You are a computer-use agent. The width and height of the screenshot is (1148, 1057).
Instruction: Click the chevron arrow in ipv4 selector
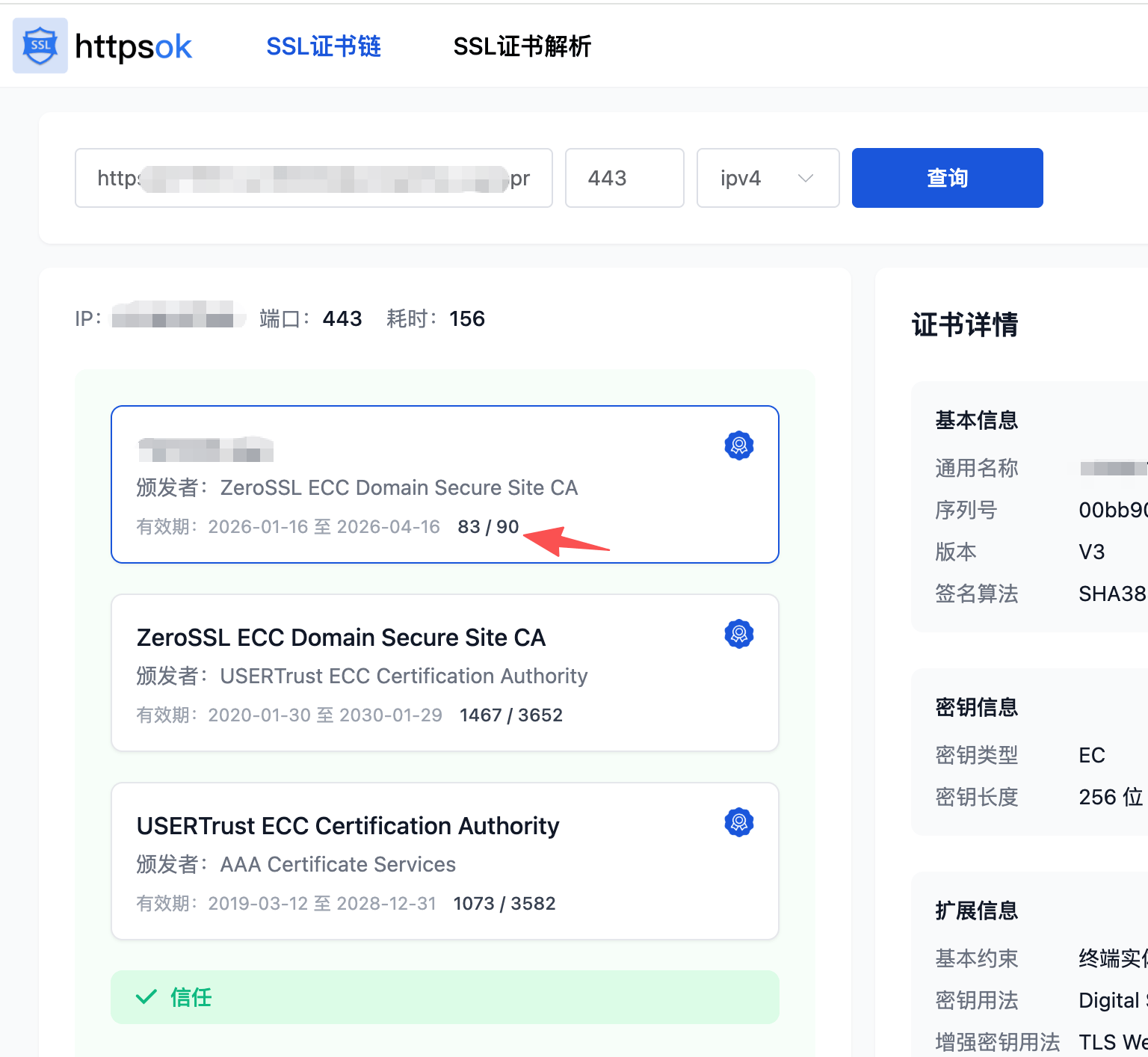(805, 178)
